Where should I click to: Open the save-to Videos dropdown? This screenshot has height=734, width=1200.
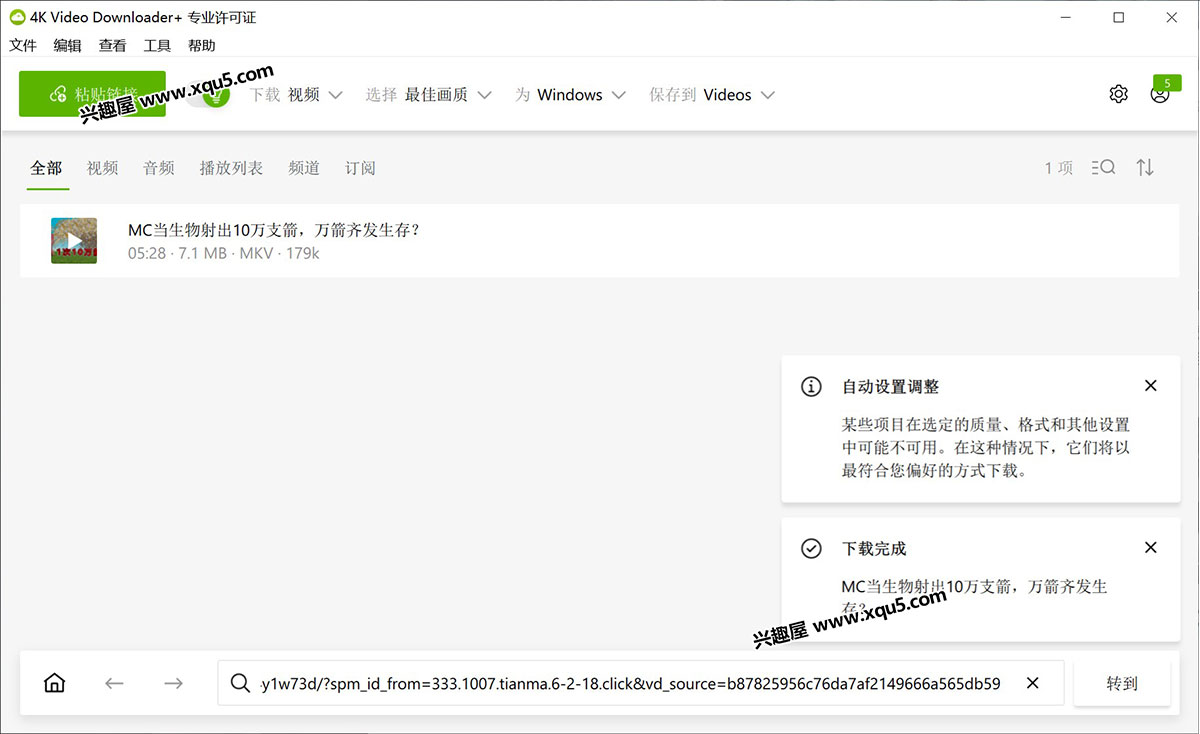739,95
